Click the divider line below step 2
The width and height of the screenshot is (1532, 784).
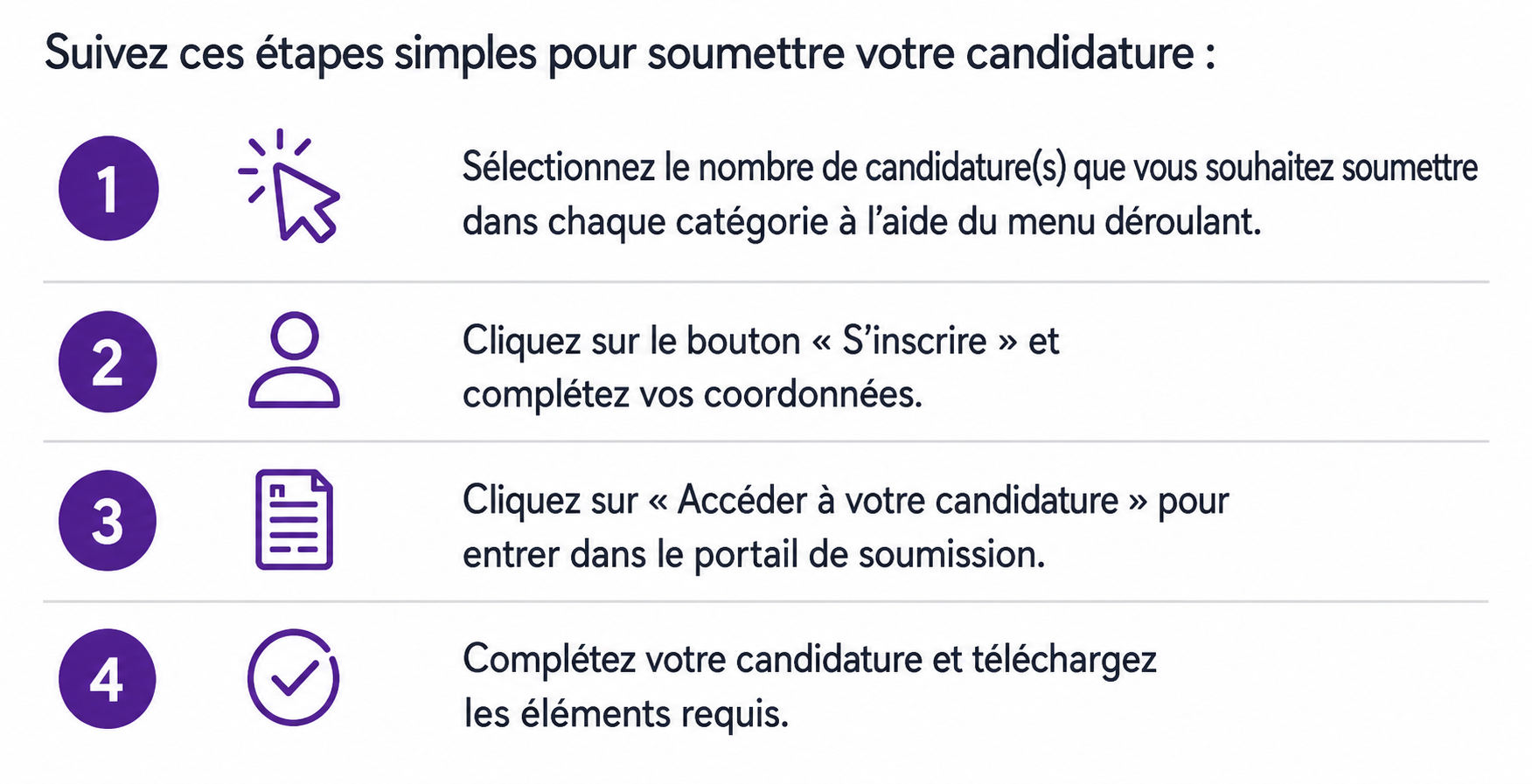pyautogui.click(x=766, y=441)
